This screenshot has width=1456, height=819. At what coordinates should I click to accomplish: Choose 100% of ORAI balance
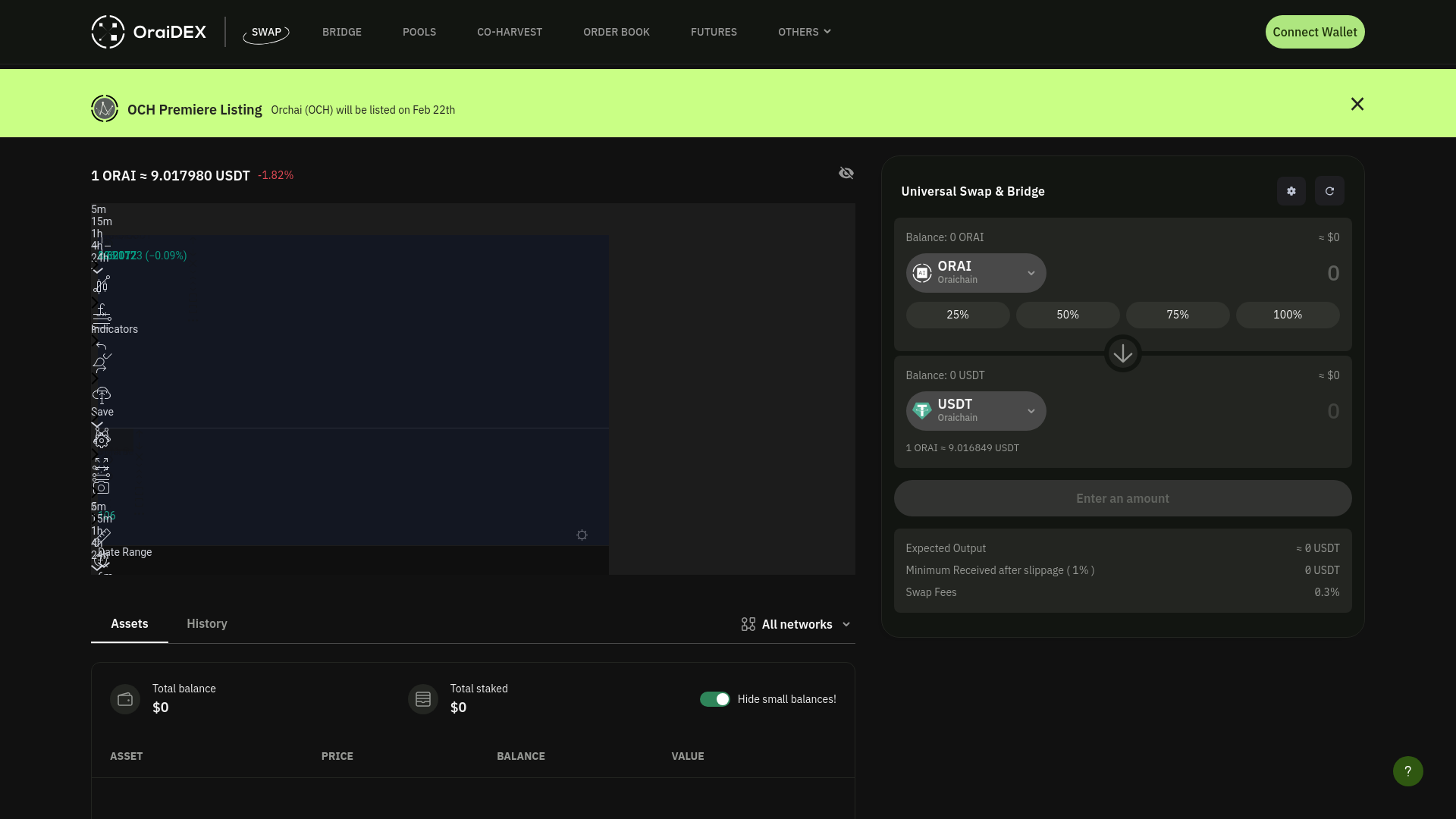click(x=1288, y=315)
